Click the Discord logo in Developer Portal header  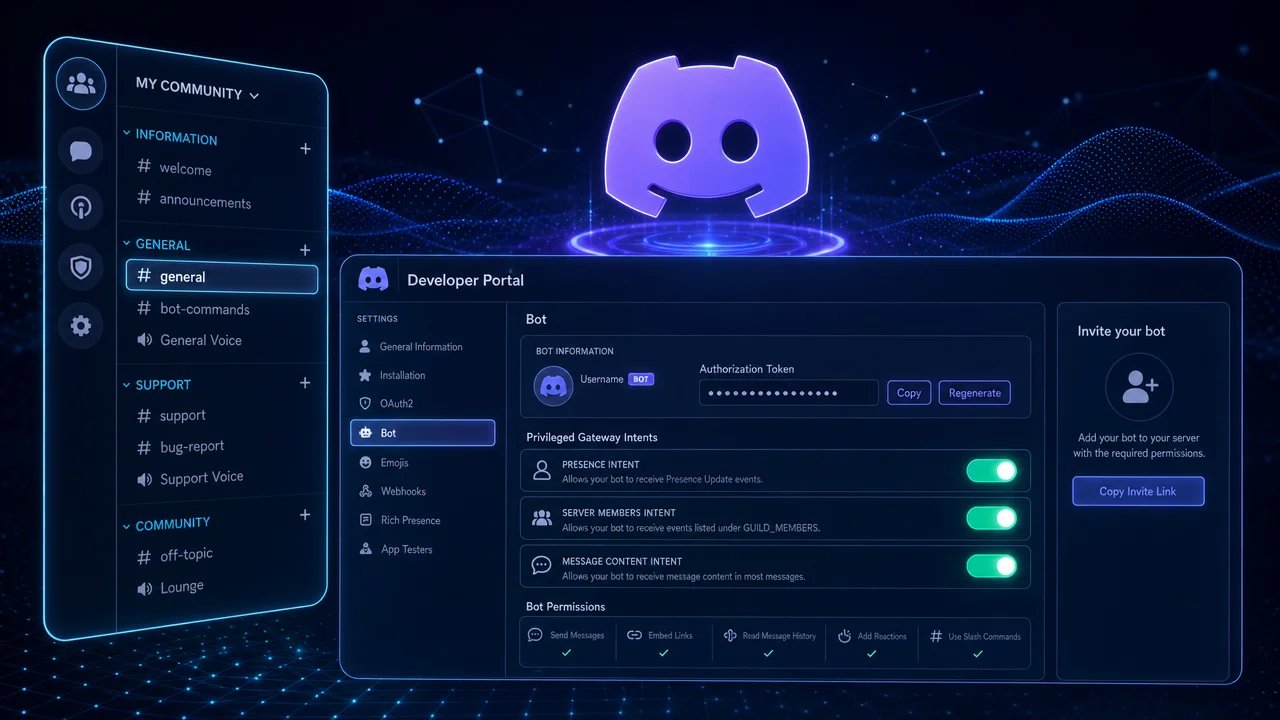[373, 280]
